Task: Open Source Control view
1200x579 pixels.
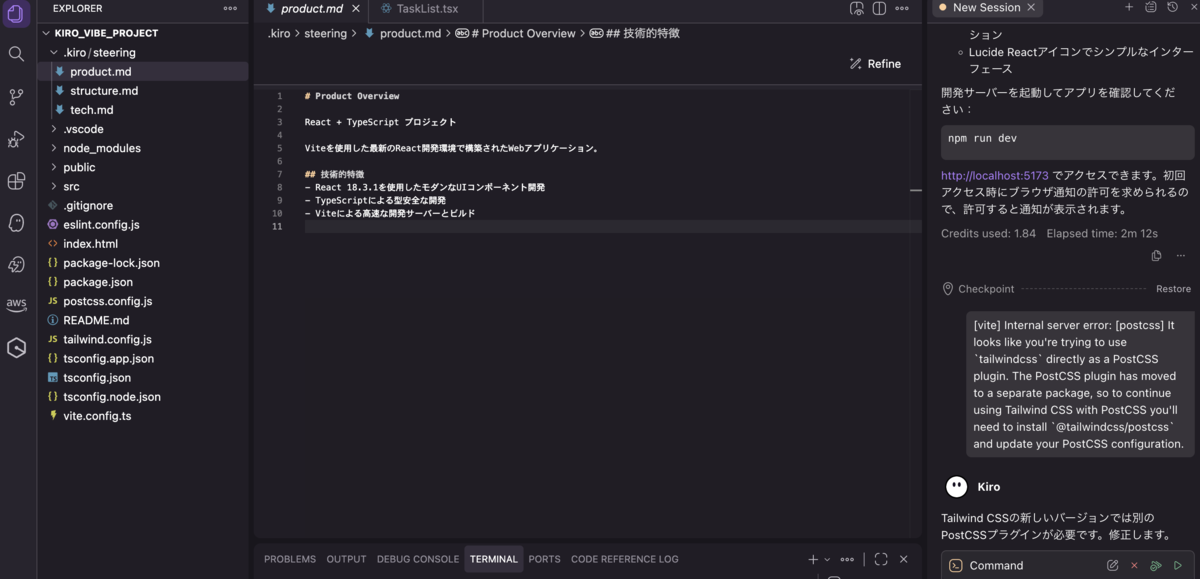Action: tap(16, 97)
